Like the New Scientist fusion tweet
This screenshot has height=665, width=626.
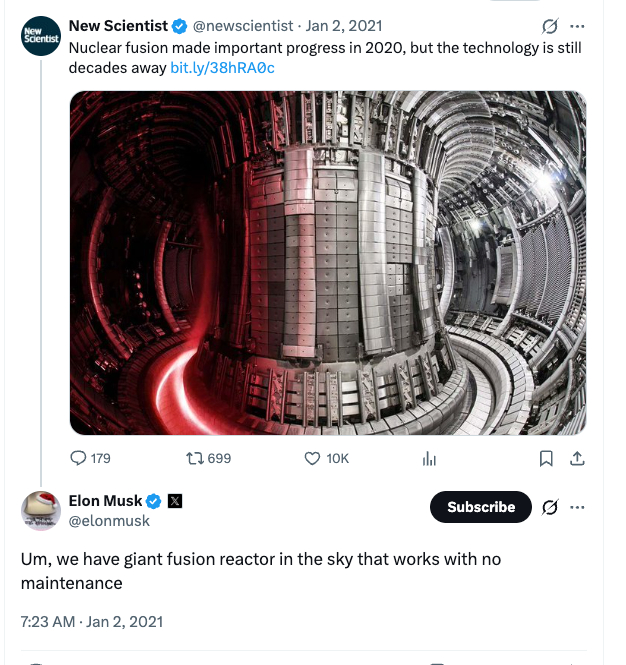tap(311, 458)
